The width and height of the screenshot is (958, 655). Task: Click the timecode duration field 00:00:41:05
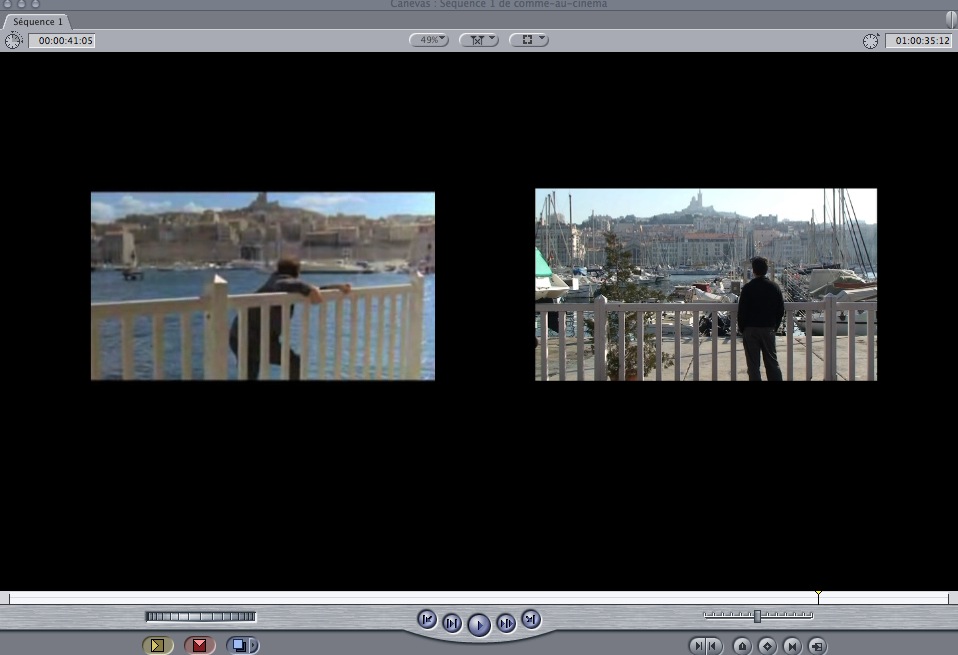(x=62, y=40)
